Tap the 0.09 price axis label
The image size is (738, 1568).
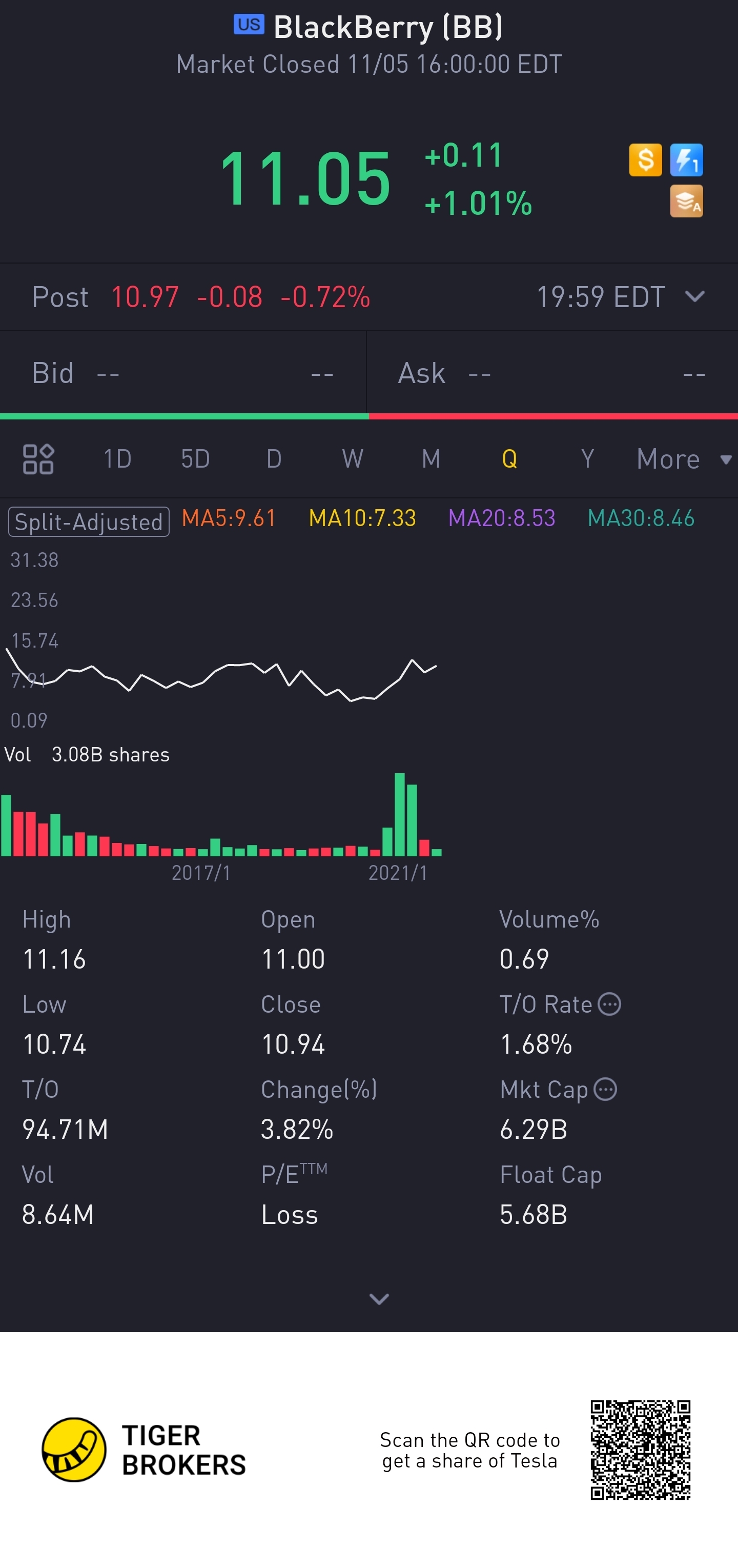point(29,721)
